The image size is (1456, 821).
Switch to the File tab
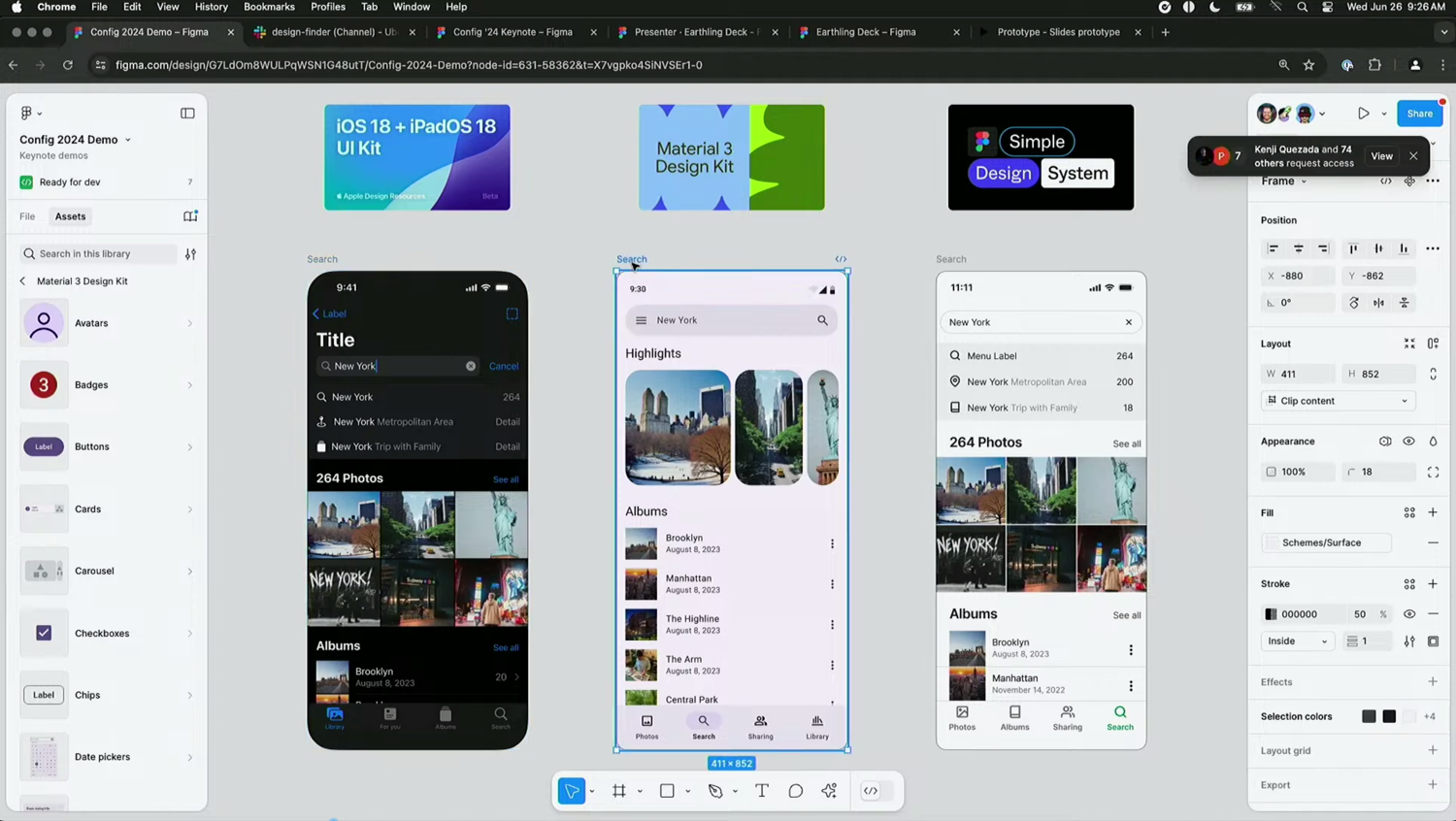click(x=27, y=216)
